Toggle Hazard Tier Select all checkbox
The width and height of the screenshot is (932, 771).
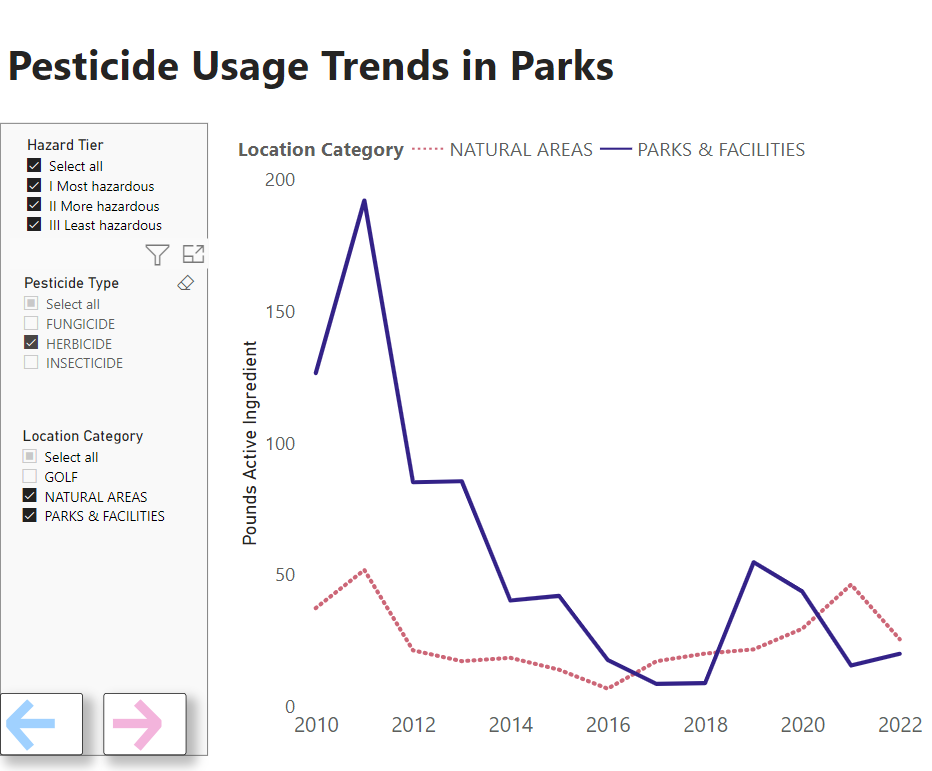point(34,166)
